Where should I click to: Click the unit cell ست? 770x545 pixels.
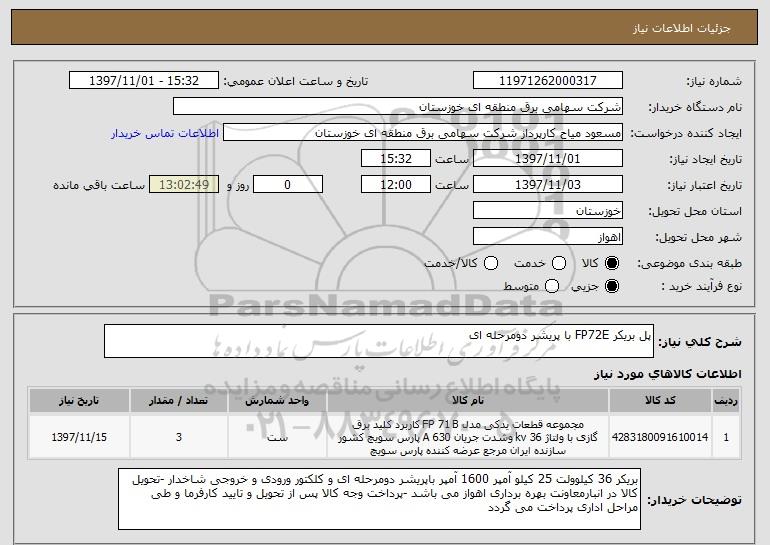277,437
